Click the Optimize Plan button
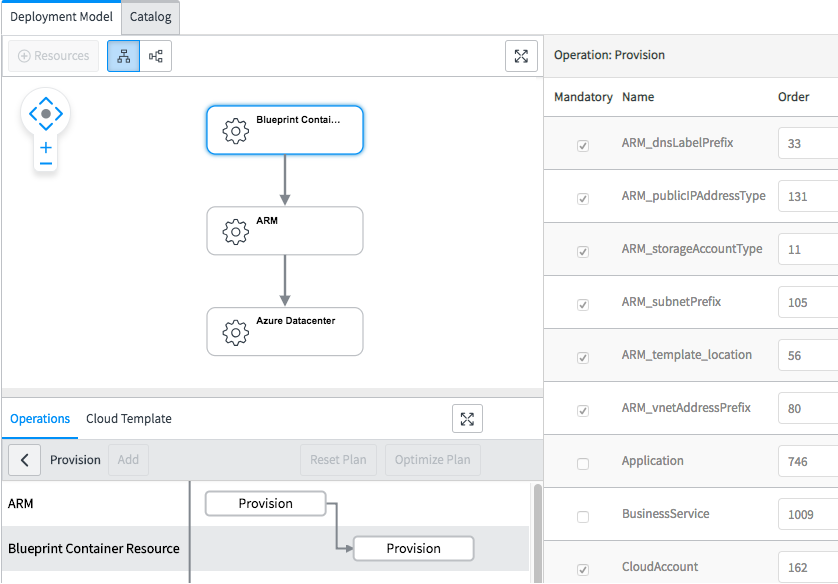Viewport: 838px width, 584px height. click(432, 460)
